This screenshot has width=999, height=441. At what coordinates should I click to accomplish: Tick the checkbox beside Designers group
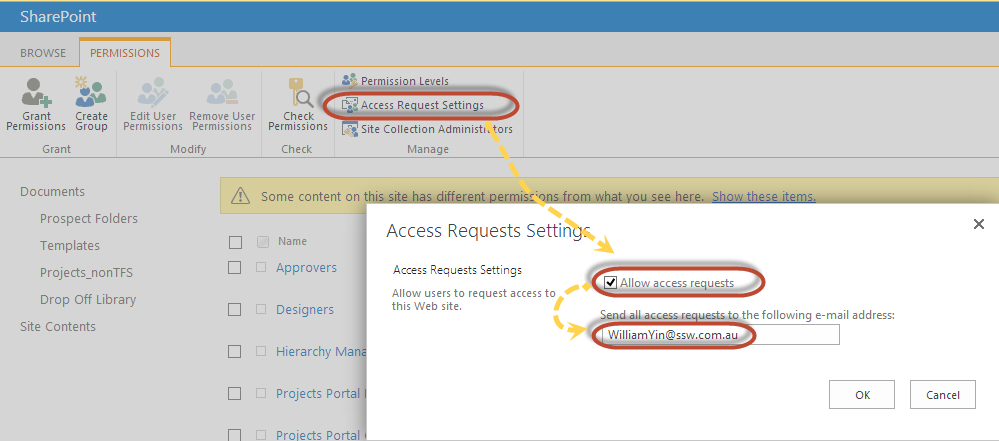(235, 309)
